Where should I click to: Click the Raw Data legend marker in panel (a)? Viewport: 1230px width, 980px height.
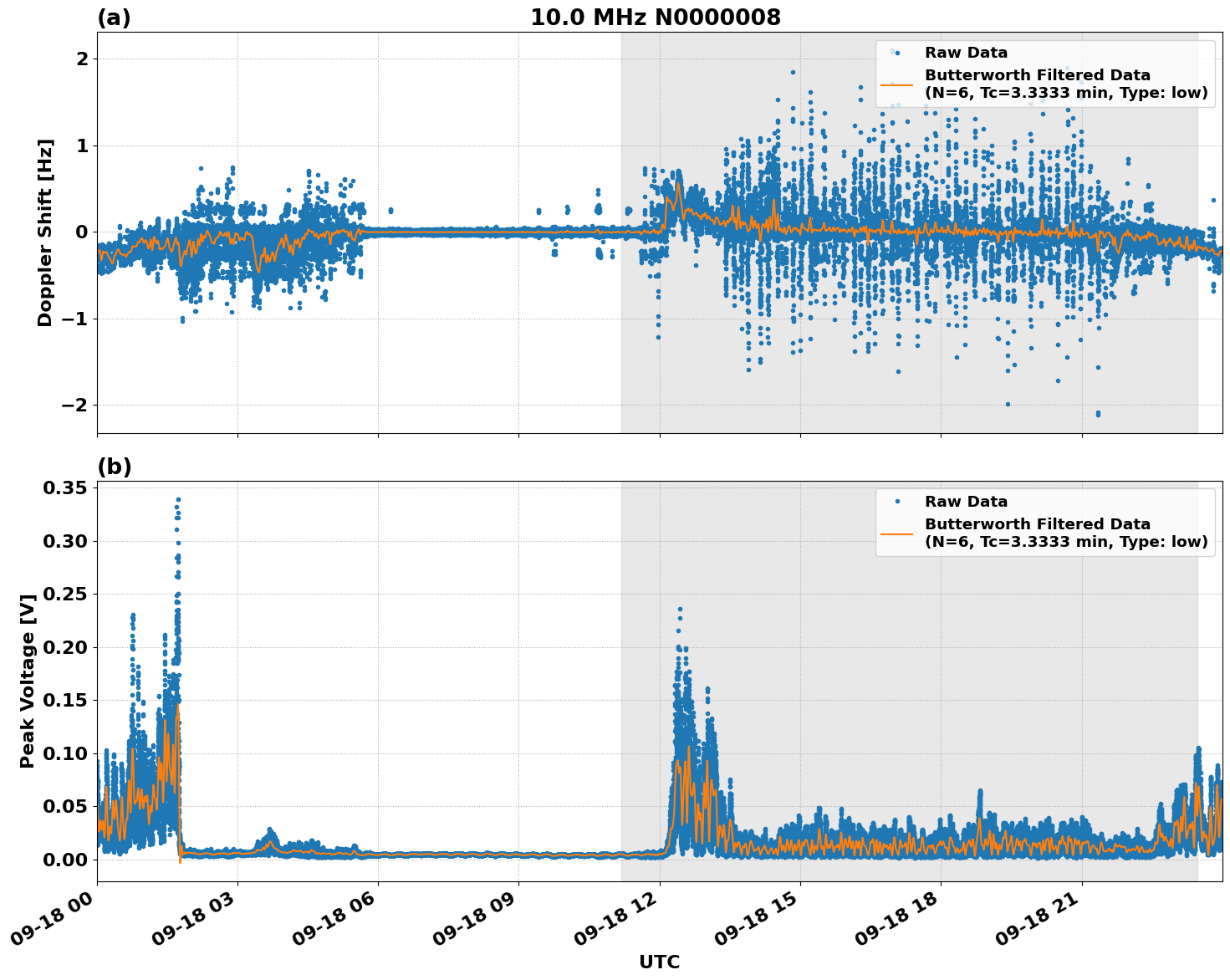[896, 52]
